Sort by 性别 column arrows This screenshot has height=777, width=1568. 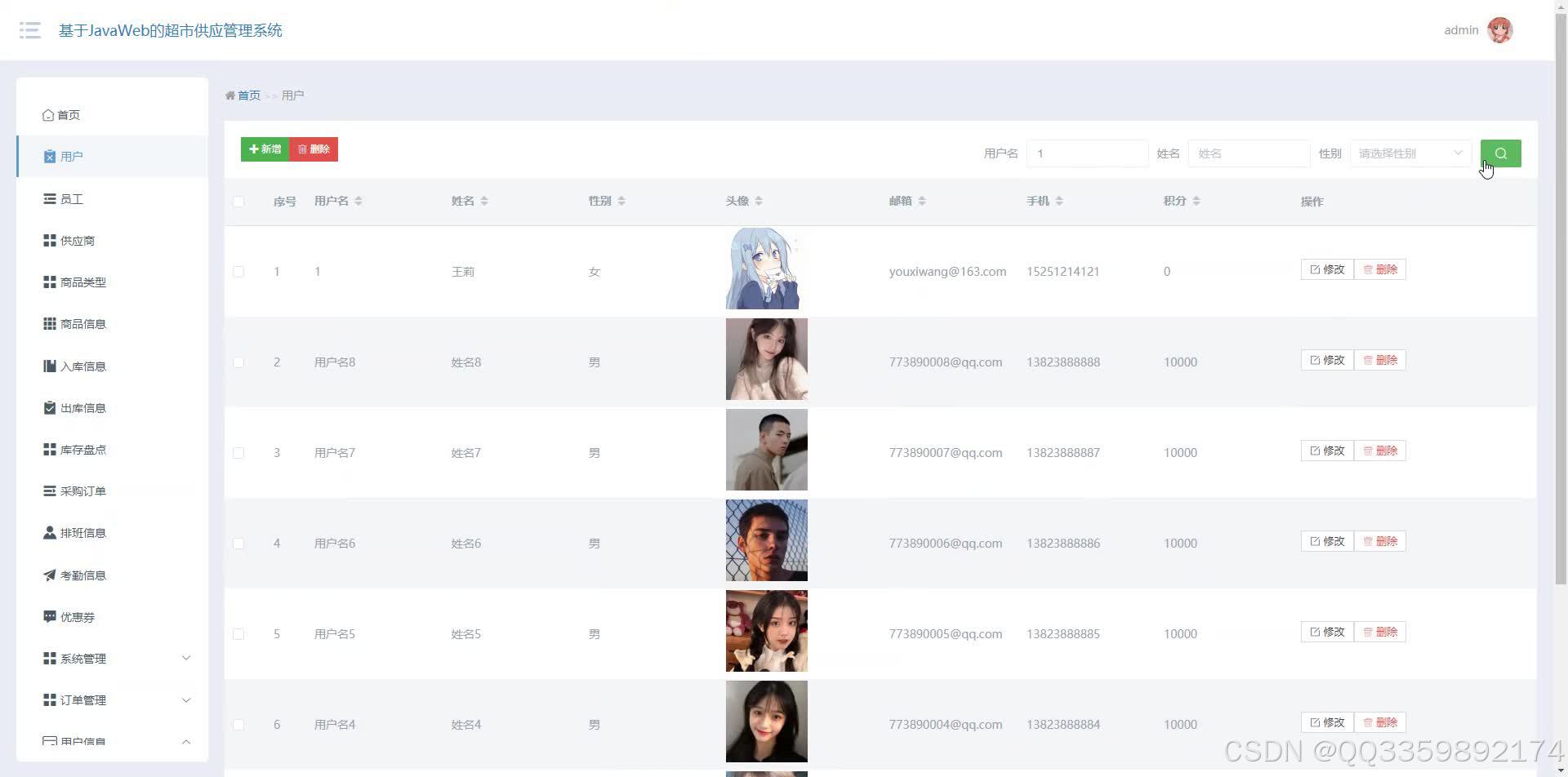[x=621, y=201]
